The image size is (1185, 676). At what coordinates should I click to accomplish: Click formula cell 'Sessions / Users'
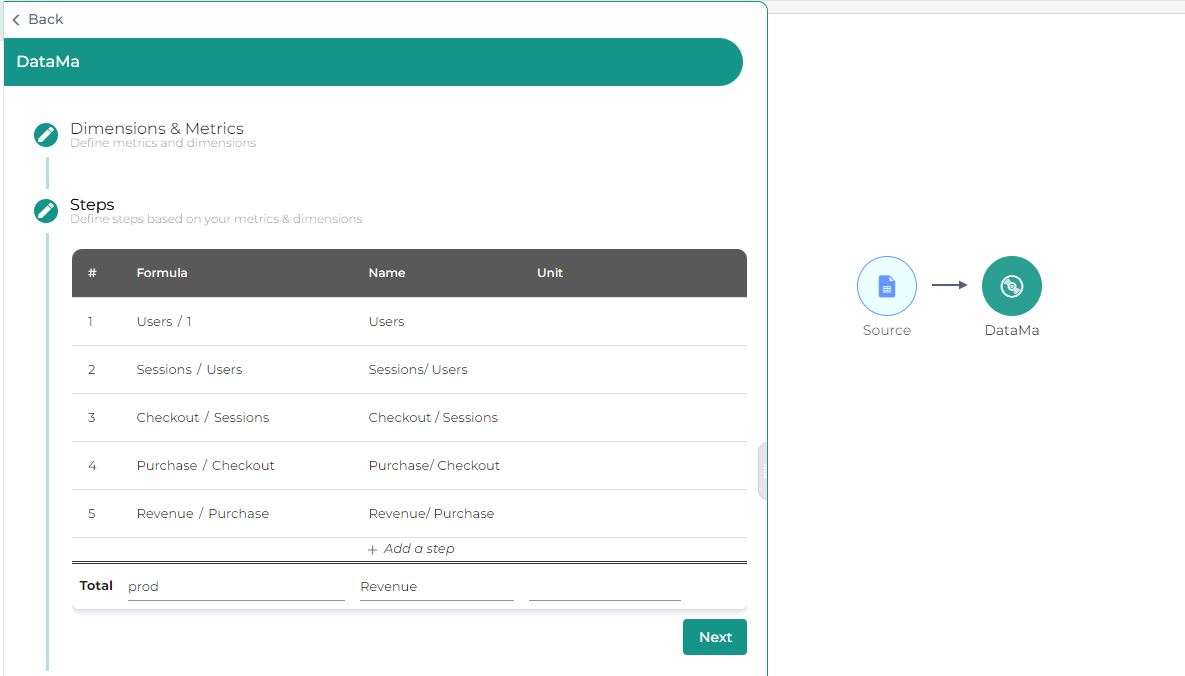pos(189,370)
